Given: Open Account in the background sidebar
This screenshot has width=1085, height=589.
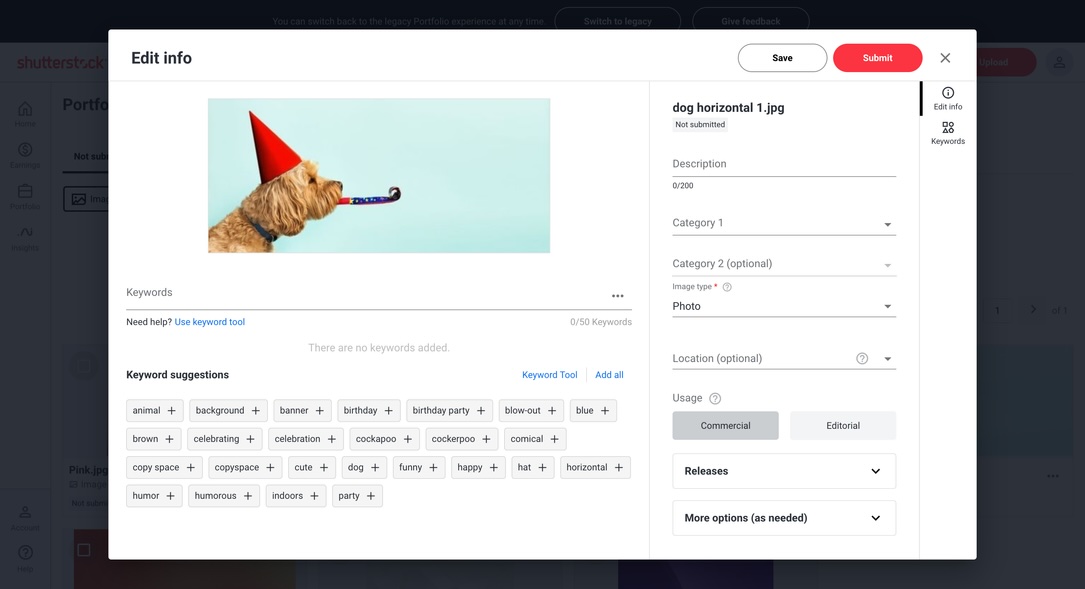Looking at the screenshot, I should [x=25, y=518].
